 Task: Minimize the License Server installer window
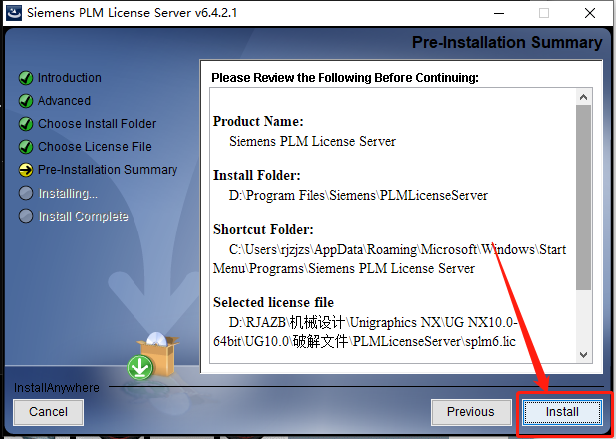click(x=499, y=13)
